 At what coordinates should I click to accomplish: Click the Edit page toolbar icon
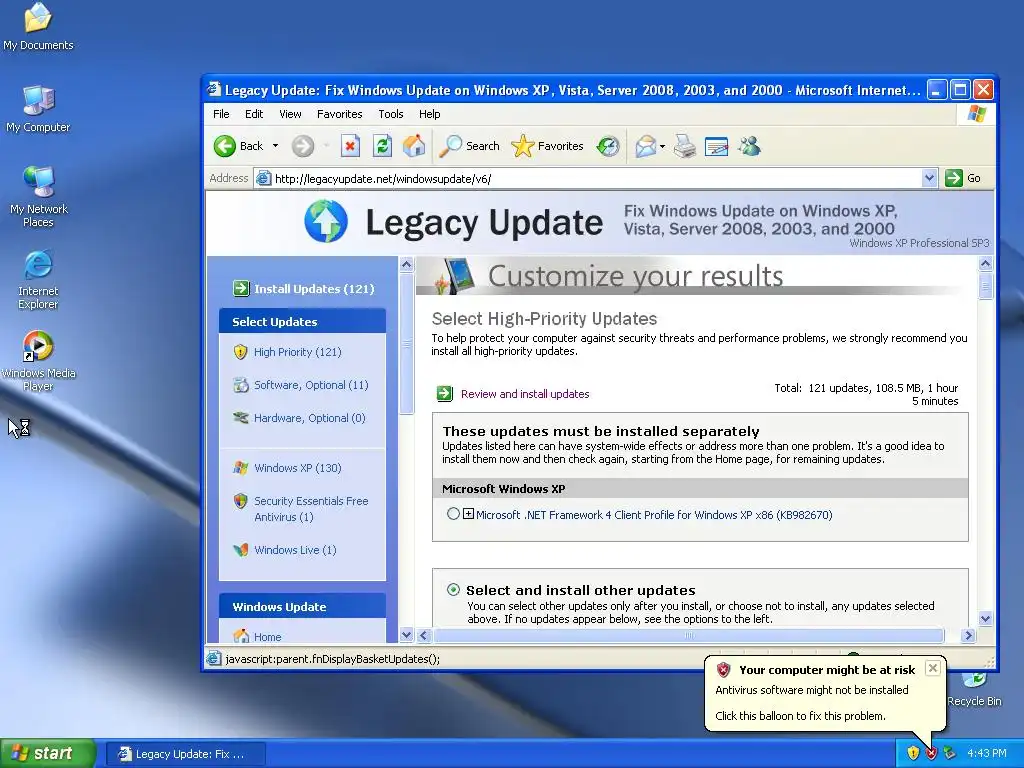(x=716, y=146)
